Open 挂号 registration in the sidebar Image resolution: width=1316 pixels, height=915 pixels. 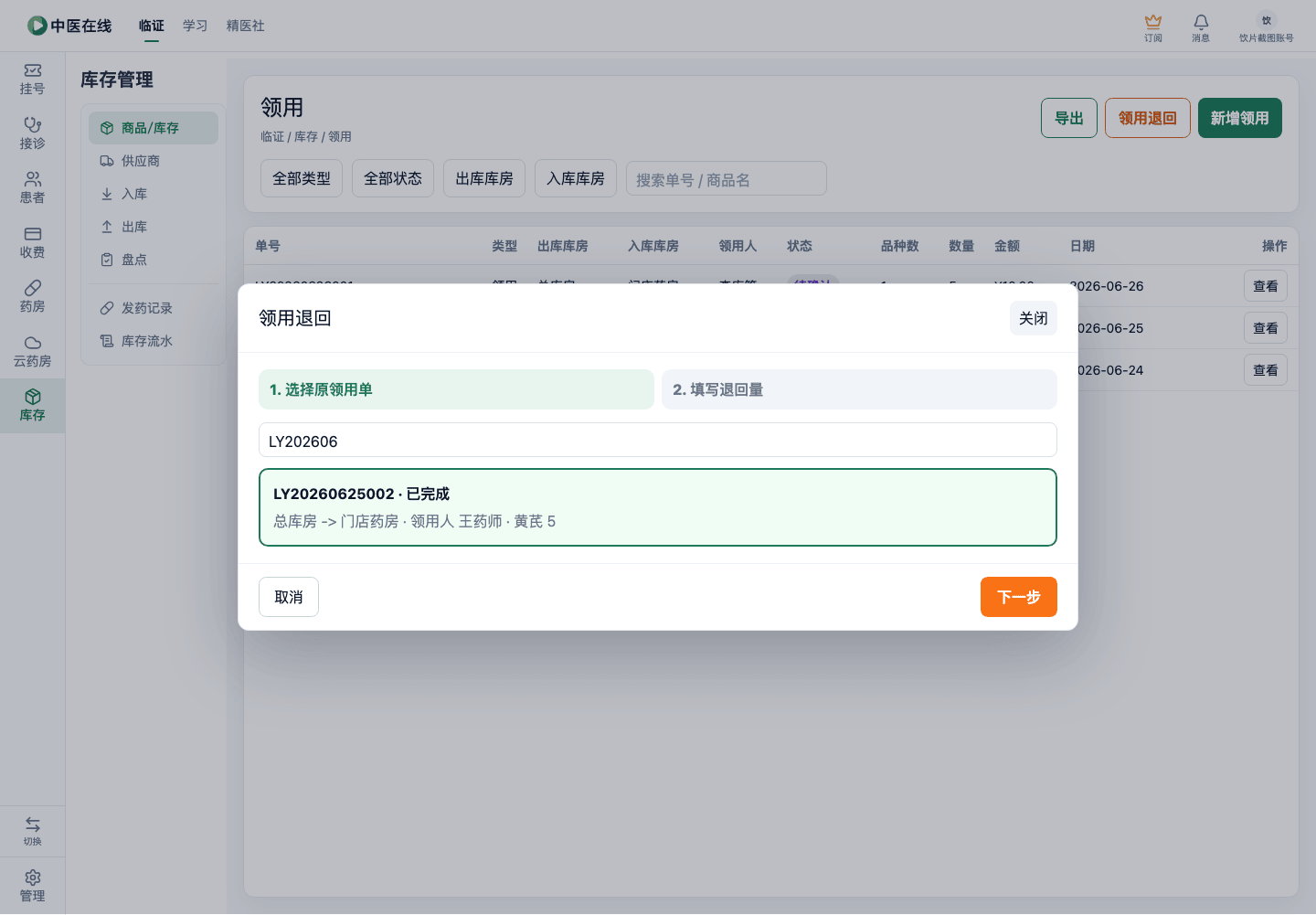click(x=32, y=79)
